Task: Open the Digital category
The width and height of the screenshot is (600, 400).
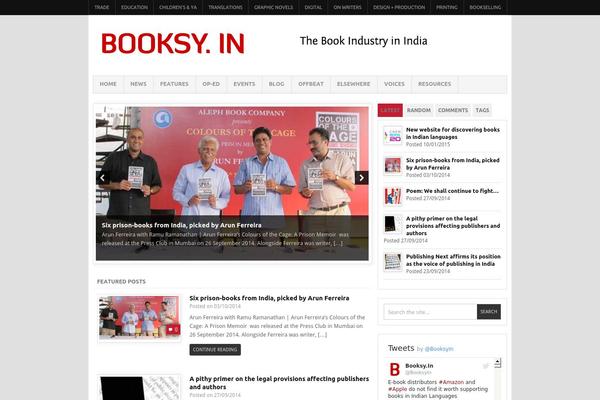Action: pos(313,7)
